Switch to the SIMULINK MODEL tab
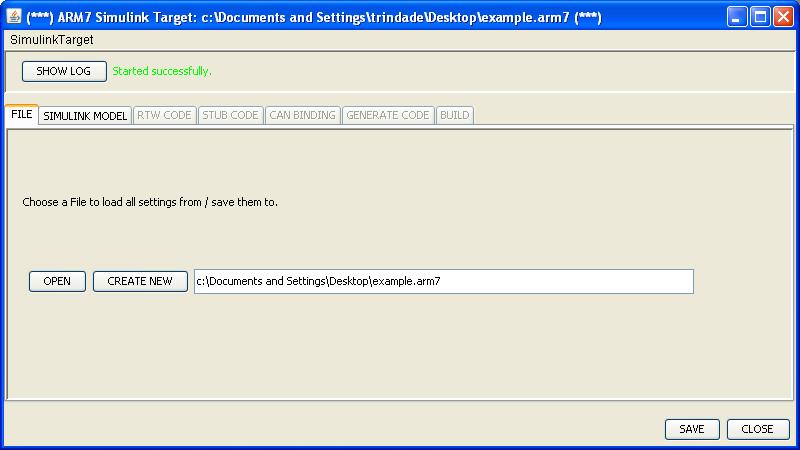The height and width of the screenshot is (450, 800). (x=85, y=115)
